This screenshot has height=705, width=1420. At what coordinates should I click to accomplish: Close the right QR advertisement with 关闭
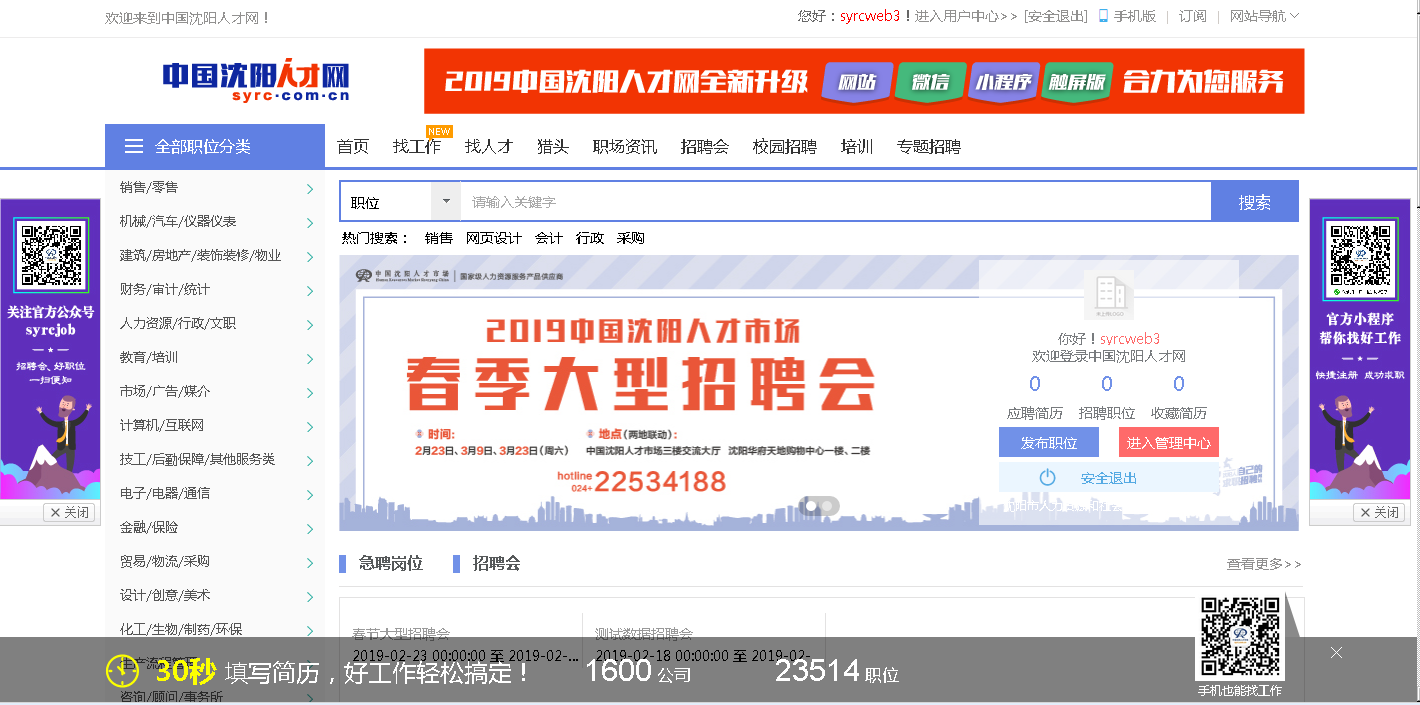pos(1379,512)
